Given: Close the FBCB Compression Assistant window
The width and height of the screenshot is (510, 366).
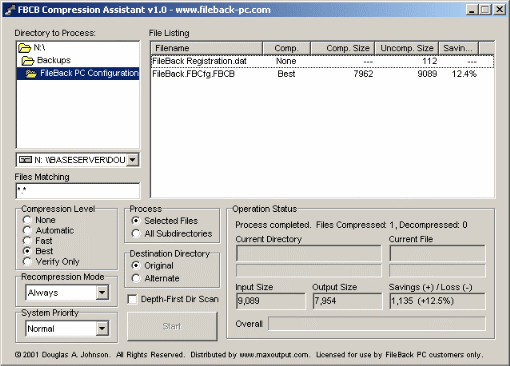Looking at the screenshot, I should tap(500, 10).
